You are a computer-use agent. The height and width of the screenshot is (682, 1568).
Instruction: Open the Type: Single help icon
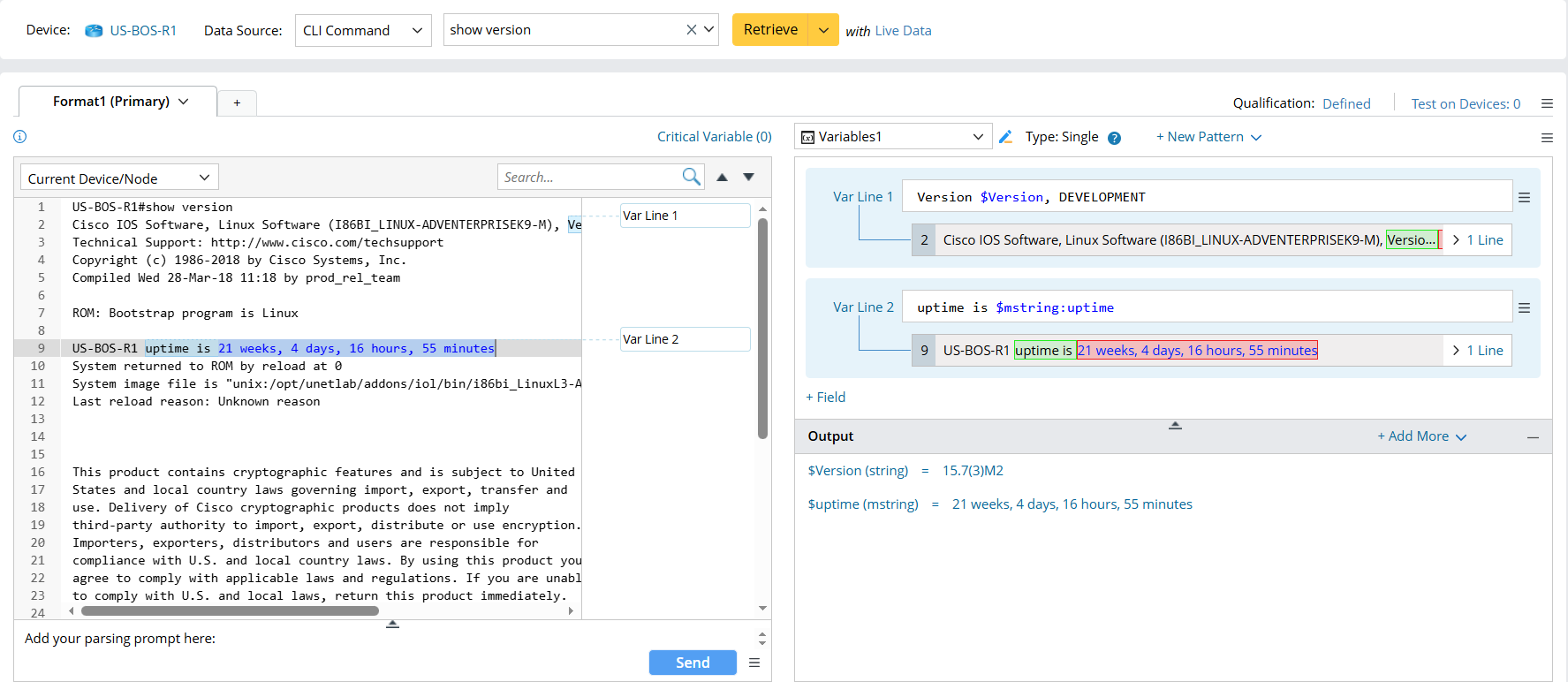(1114, 138)
